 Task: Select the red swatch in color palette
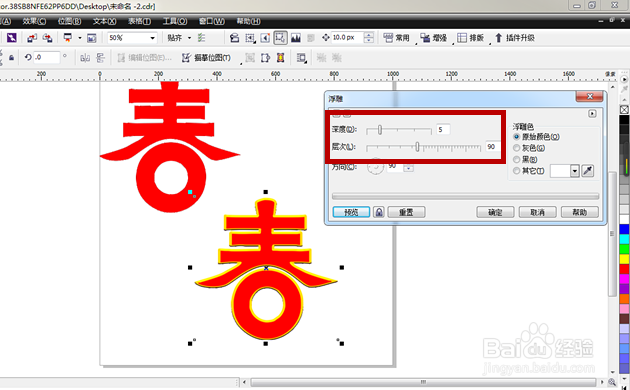(x=624, y=269)
